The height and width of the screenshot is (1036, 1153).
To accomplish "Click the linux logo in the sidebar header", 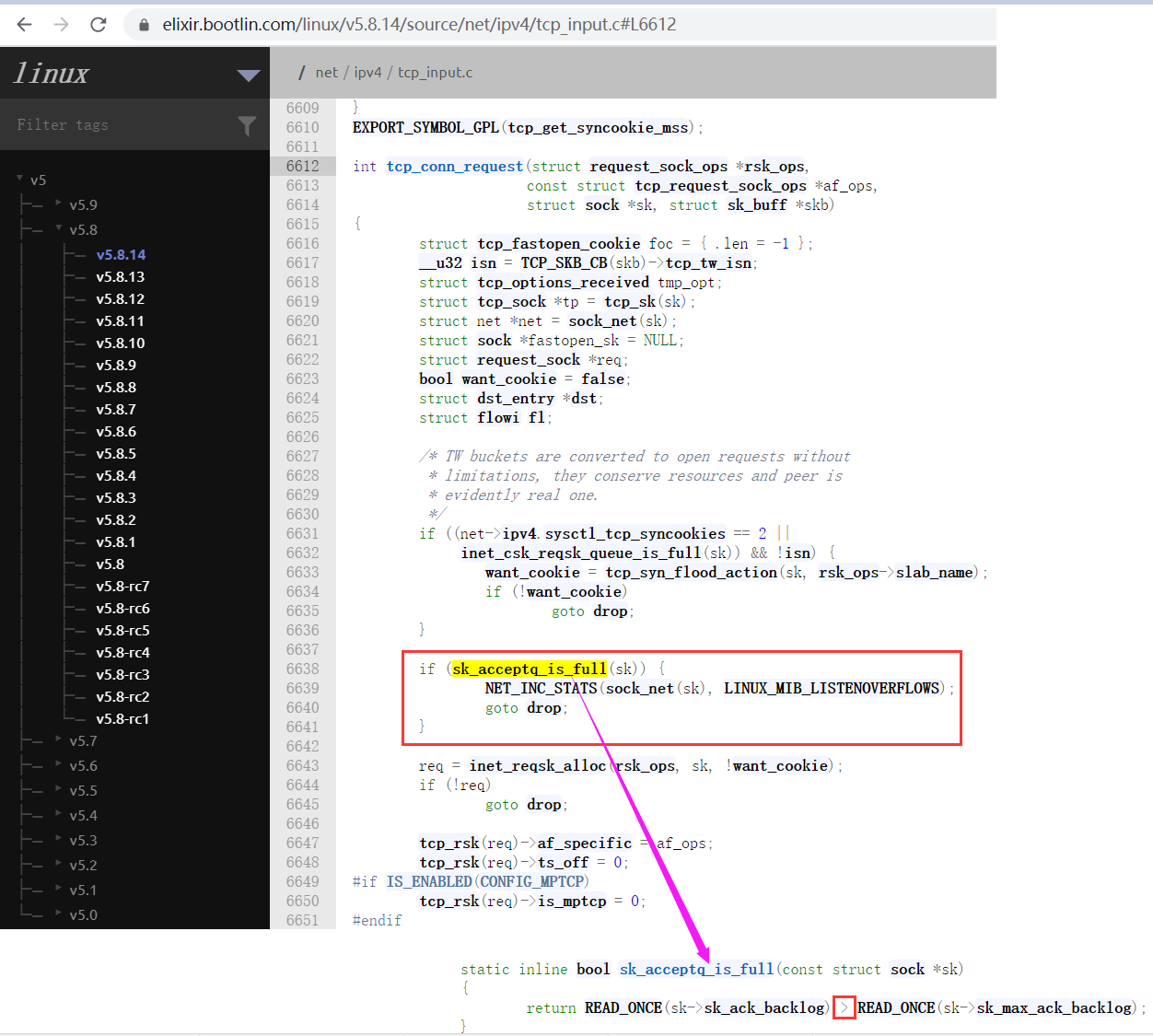I will tap(51, 73).
